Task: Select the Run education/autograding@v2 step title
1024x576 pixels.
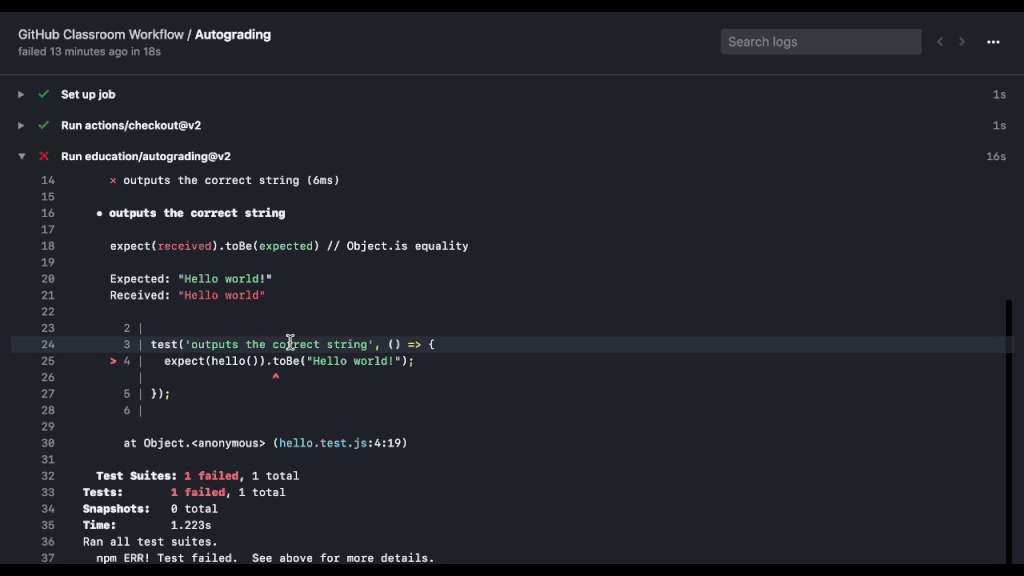Action: pyautogui.click(x=146, y=156)
